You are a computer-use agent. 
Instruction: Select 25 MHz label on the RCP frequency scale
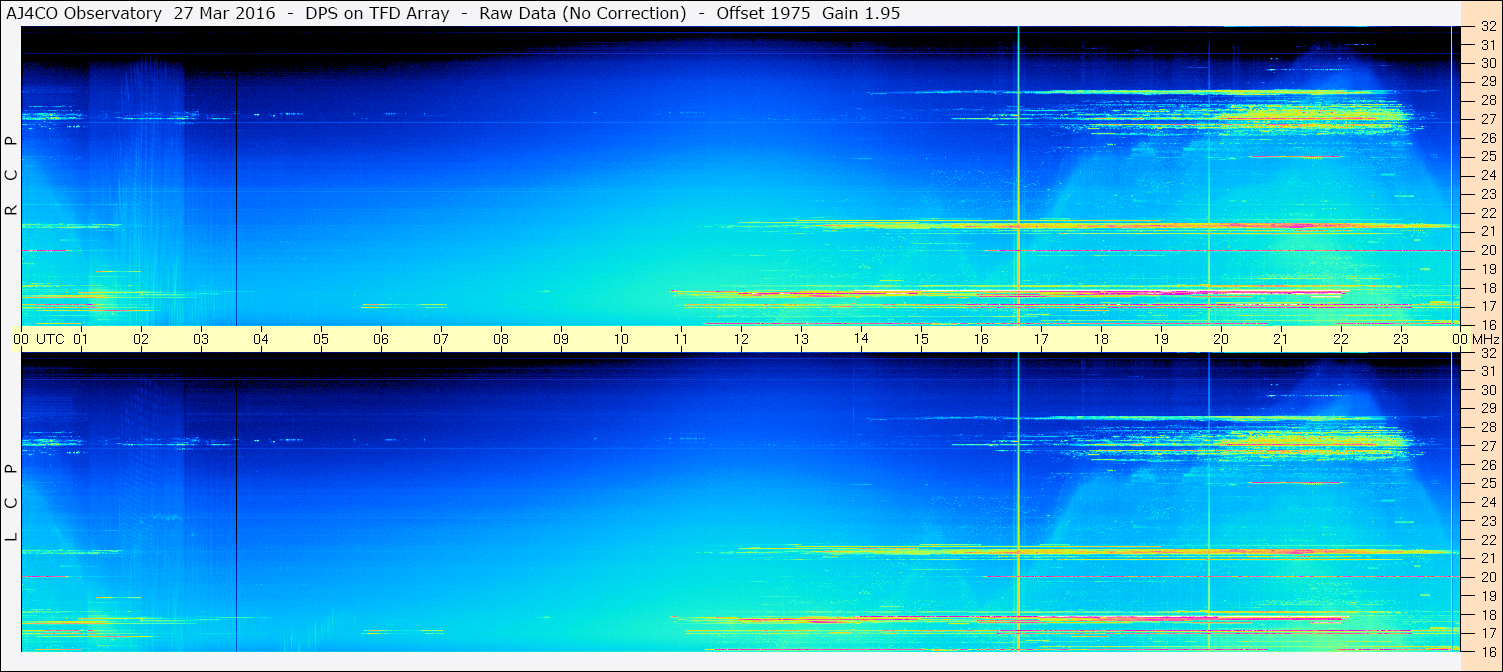[x=1487, y=157]
